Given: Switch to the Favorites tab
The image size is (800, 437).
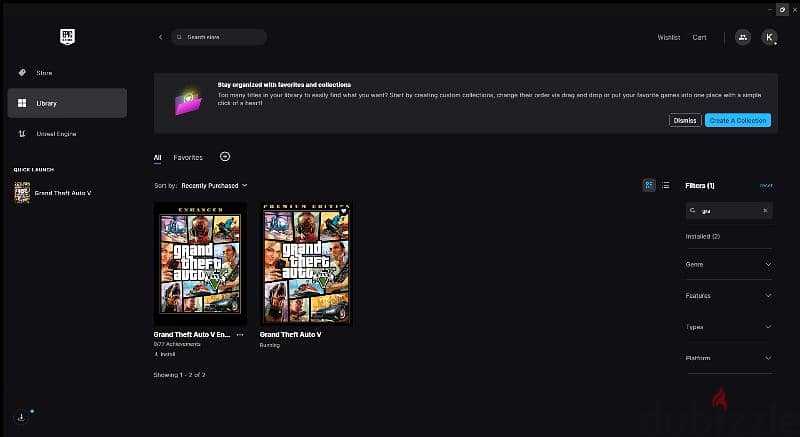Looking at the screenshot, I should tap(188, 158).
